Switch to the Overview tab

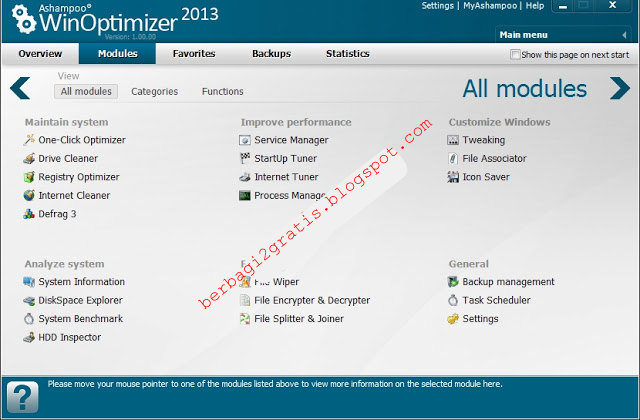coord(40,53)
